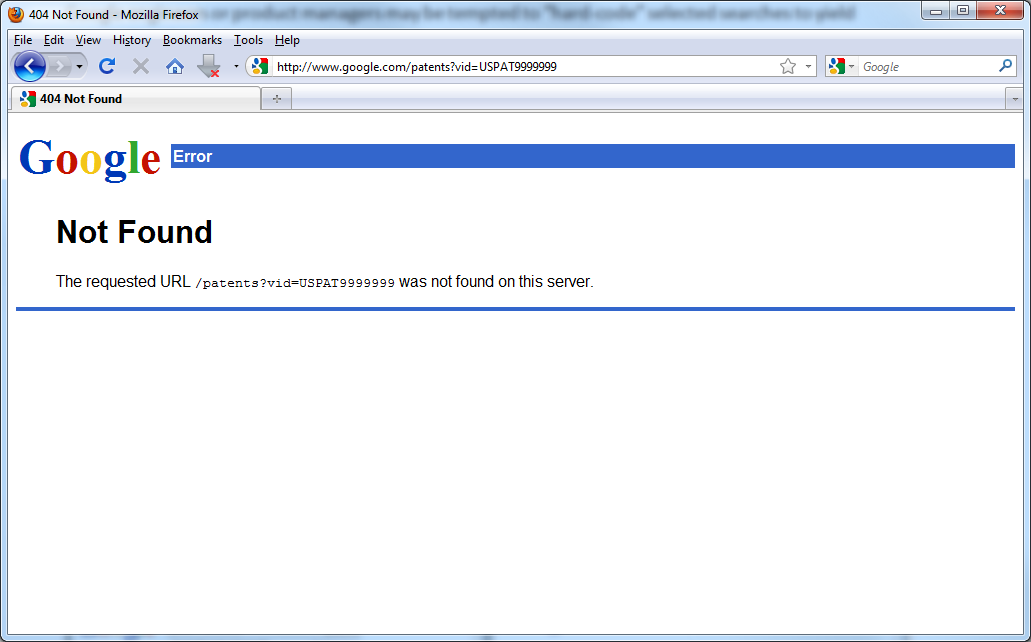Select the 404 Not Found tab
This screenshot has height=642, width=1031.
[135, 99]
